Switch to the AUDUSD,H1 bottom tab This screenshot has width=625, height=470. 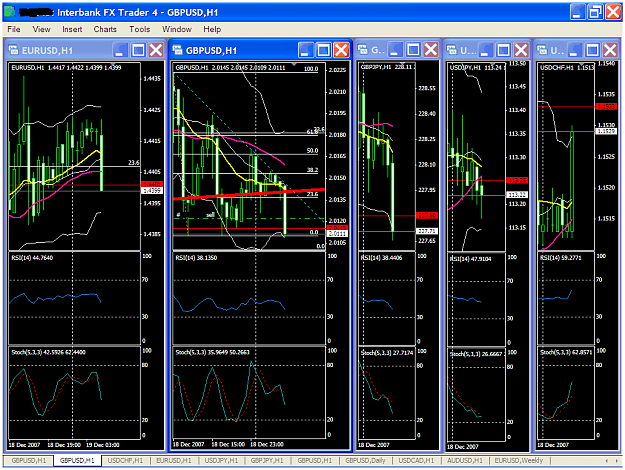pyautogui.click(x=465, y=460)
